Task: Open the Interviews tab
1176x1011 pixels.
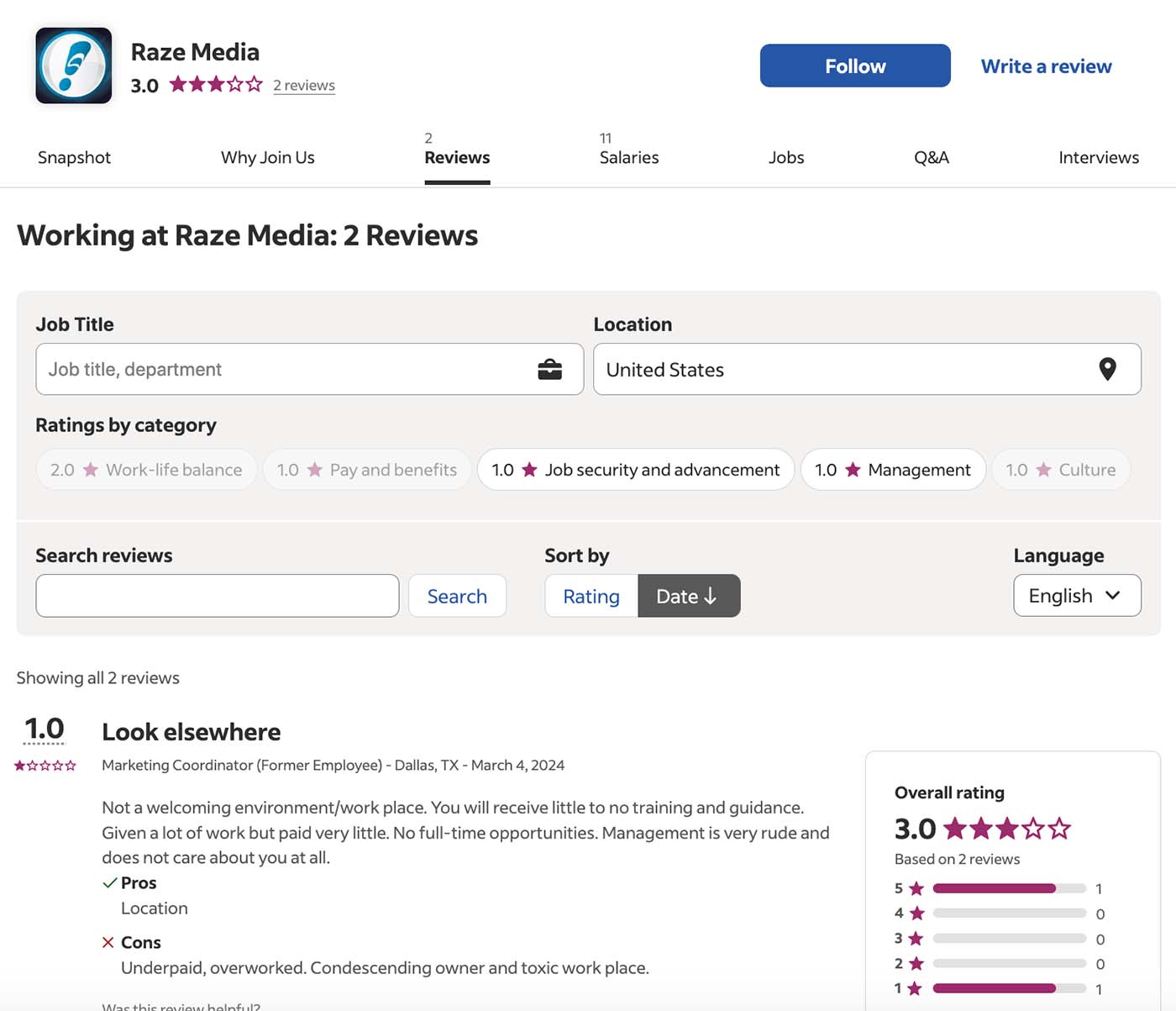Action: click(1099, 157)
